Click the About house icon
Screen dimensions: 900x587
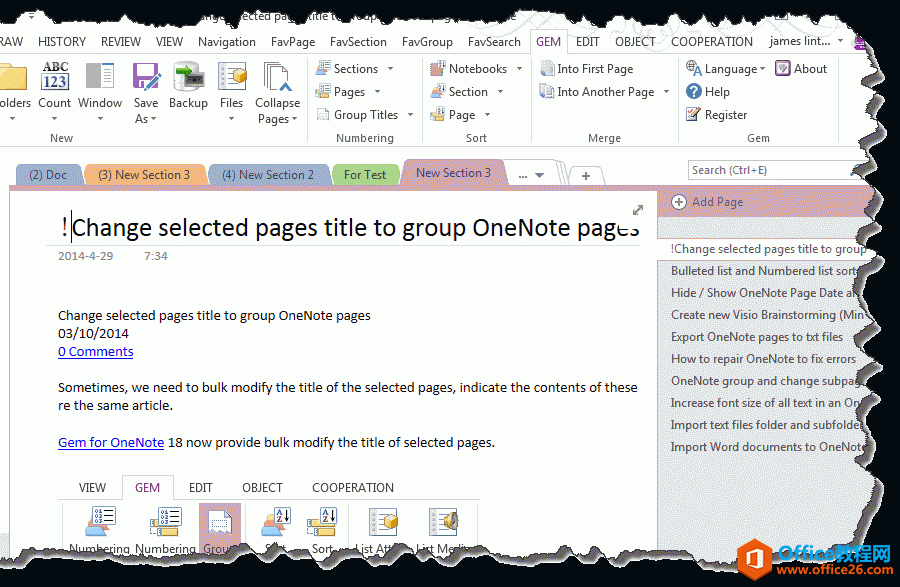[784, 69]
